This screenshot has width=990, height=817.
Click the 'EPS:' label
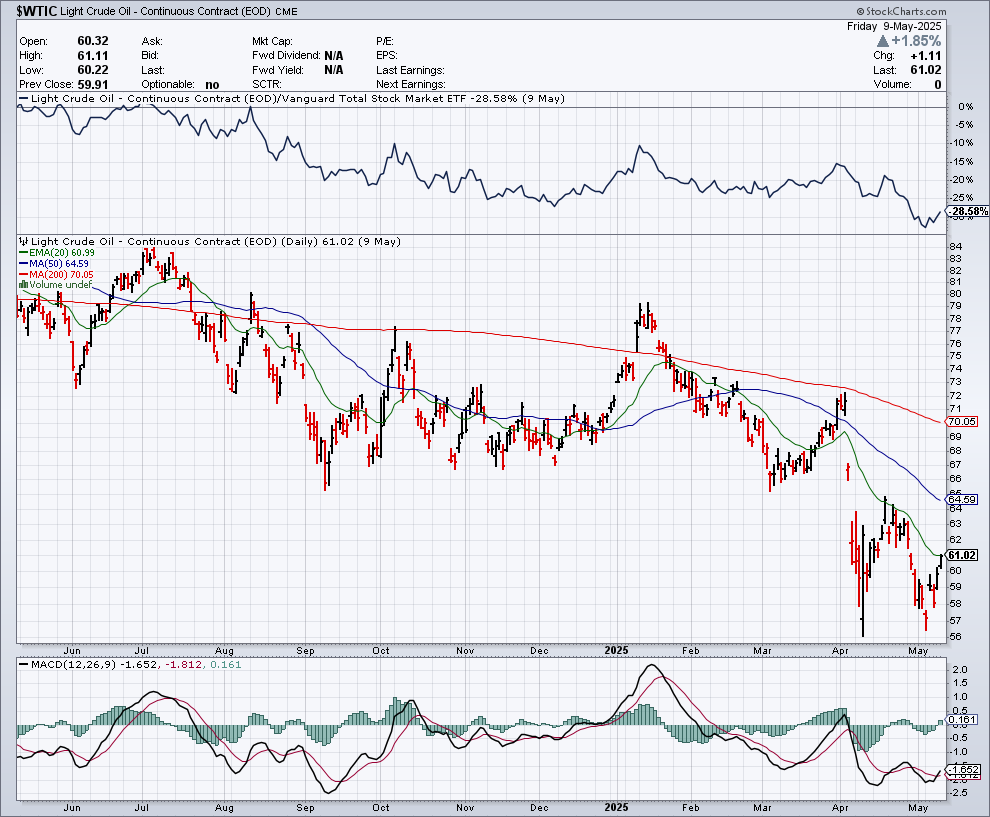386,56
